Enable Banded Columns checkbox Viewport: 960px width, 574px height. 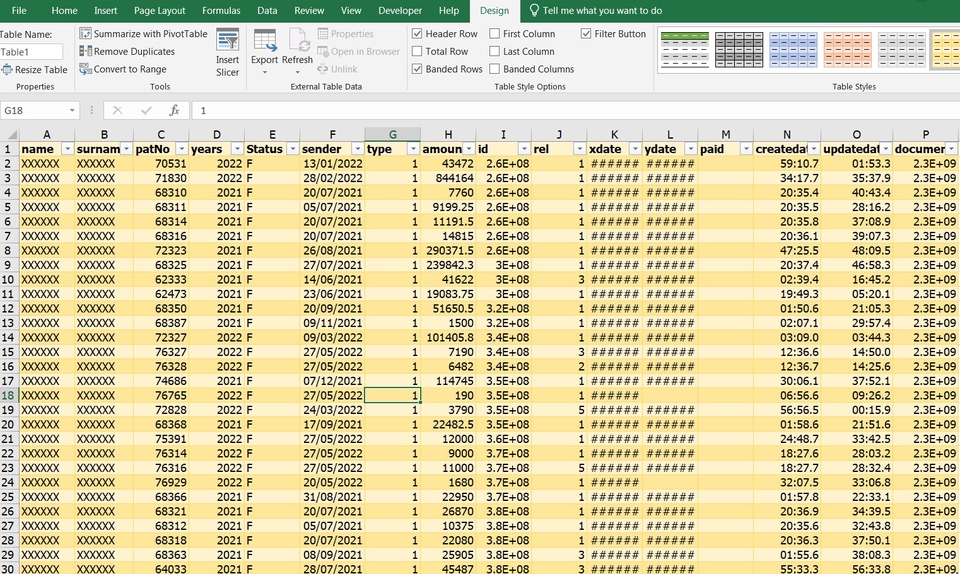coord(494,69)
